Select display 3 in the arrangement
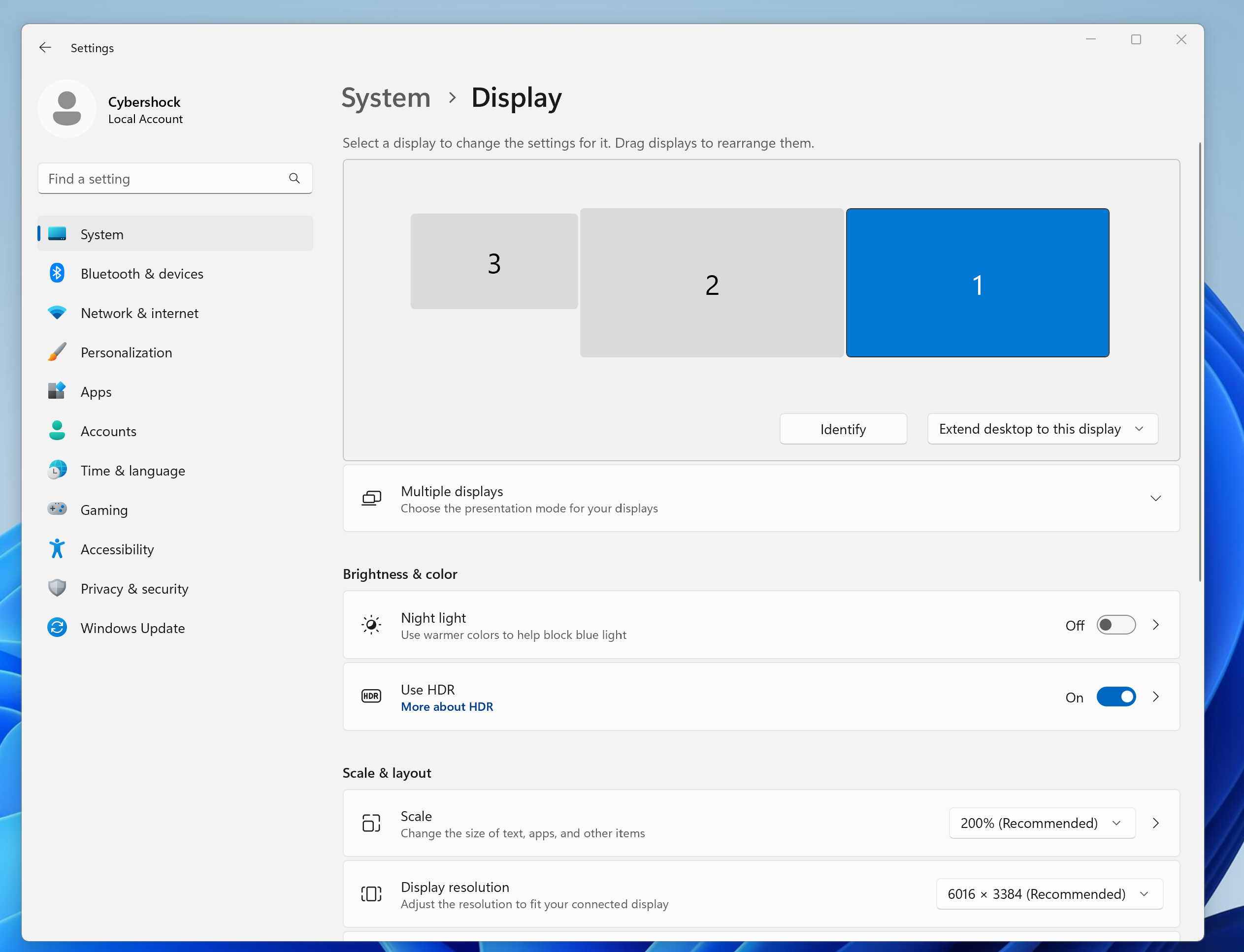The height and width of the screenshot is (952, 1244). tap(494, 261)
